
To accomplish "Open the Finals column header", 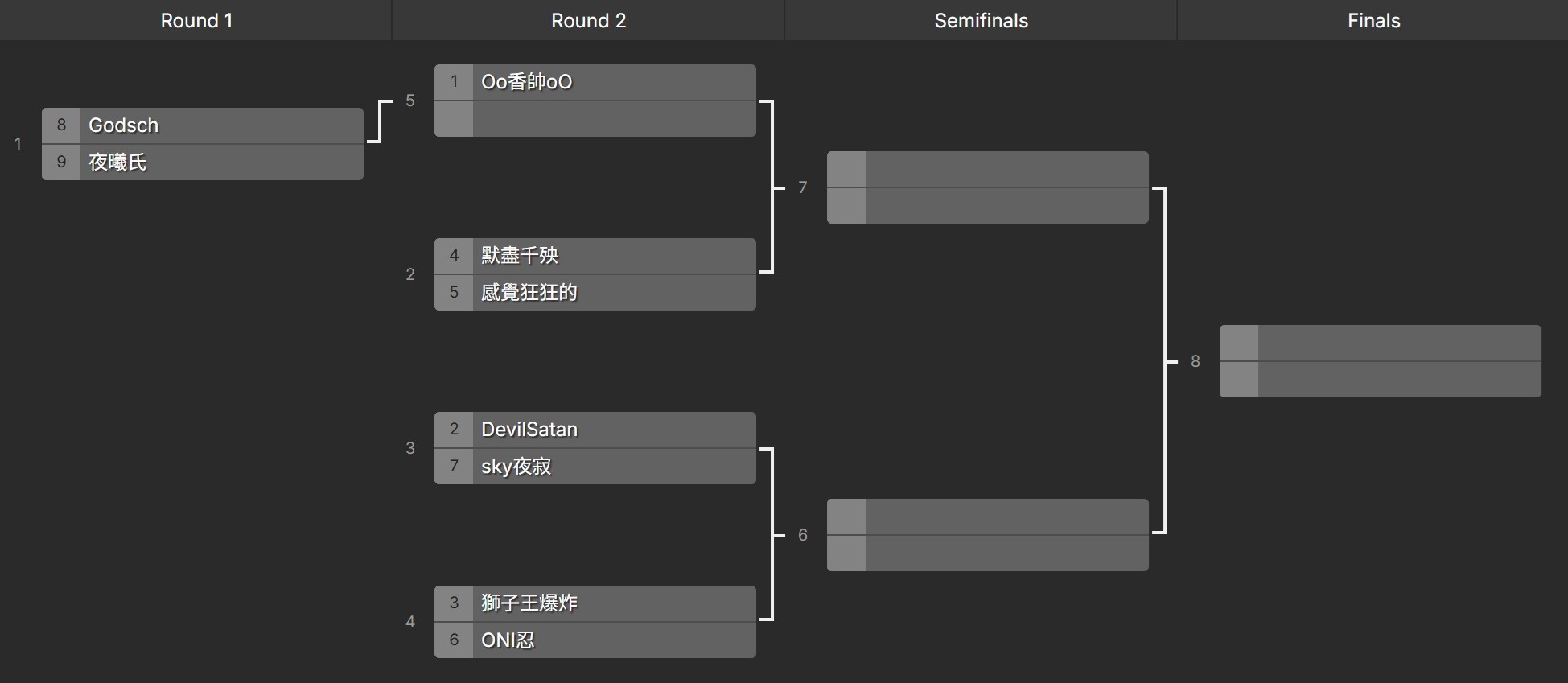I will tap(1373, 21).
